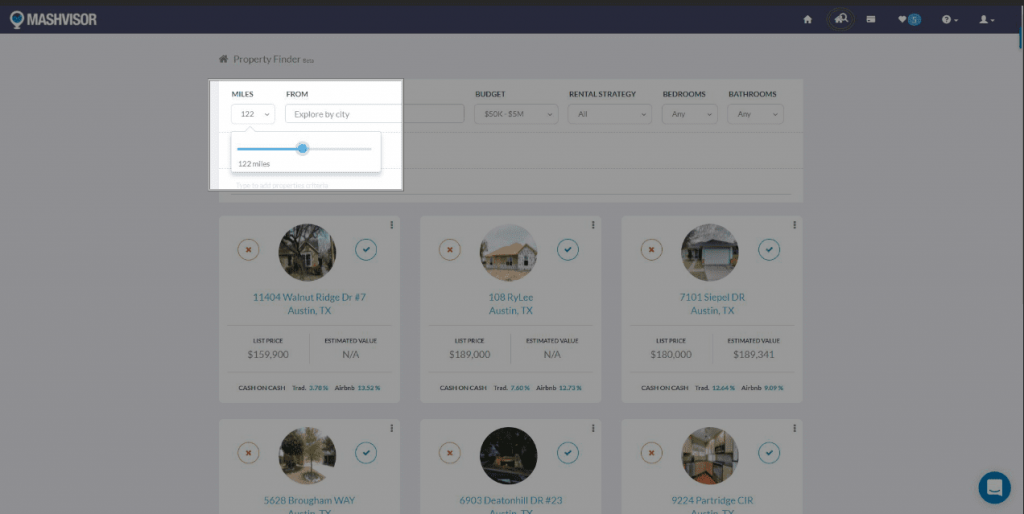
Task: Open 11404 Walnut Ridge Dr #7 listing link
Action: (309, 297)
